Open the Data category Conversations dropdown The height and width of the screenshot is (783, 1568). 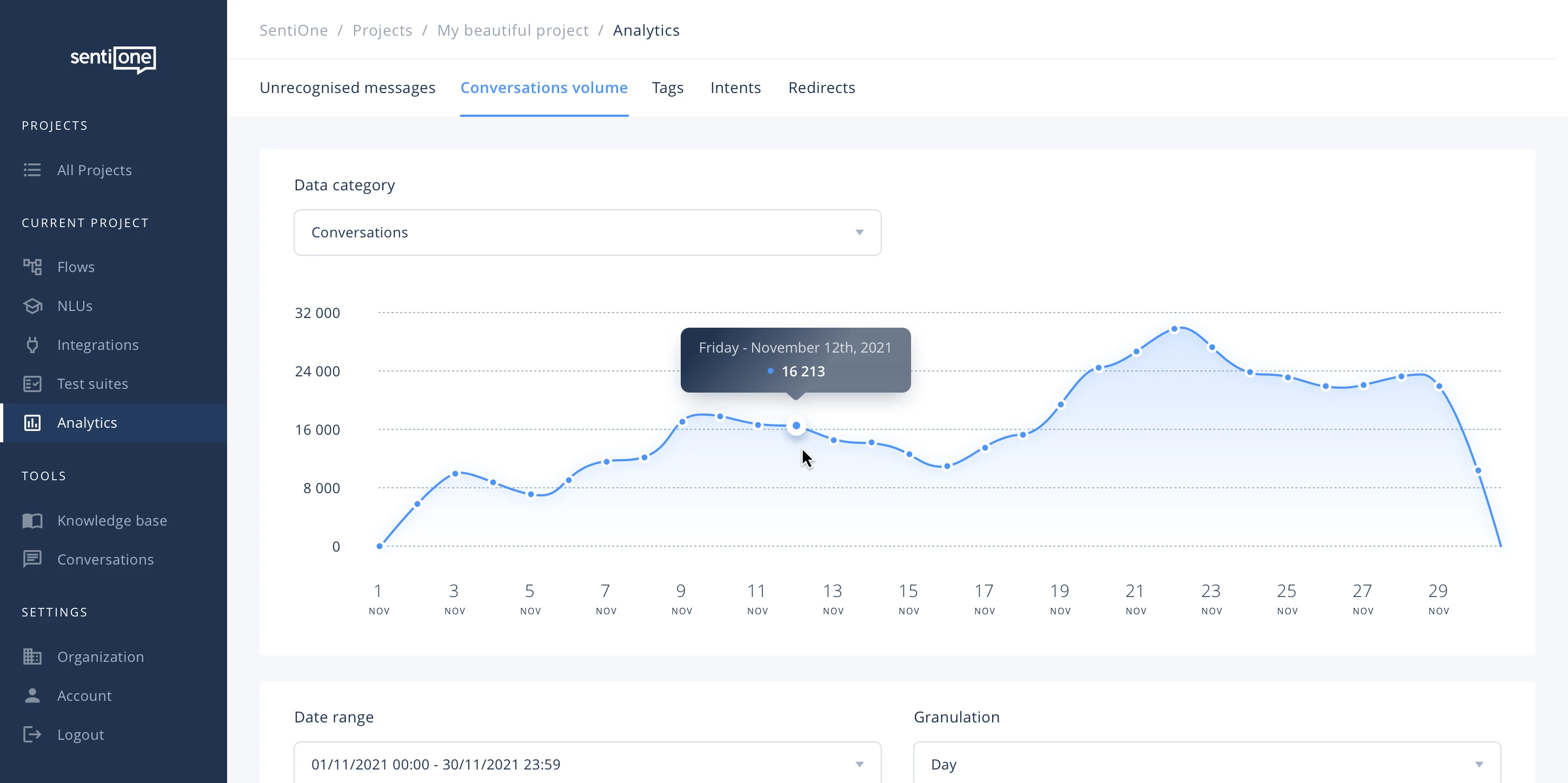587,233
